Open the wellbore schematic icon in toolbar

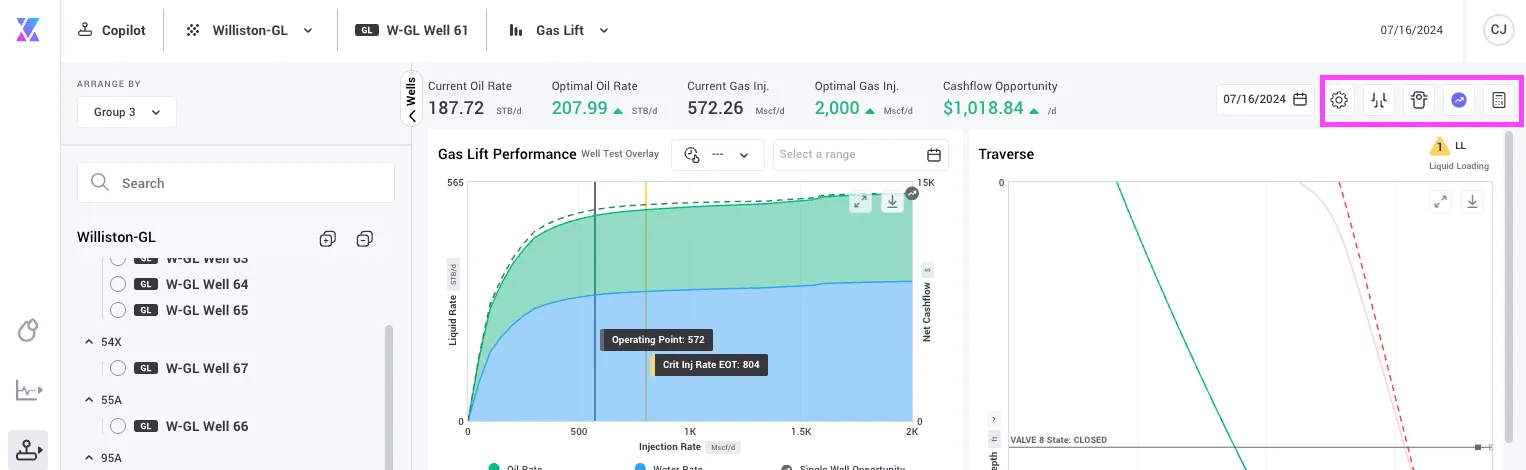tap(1380, 100)
